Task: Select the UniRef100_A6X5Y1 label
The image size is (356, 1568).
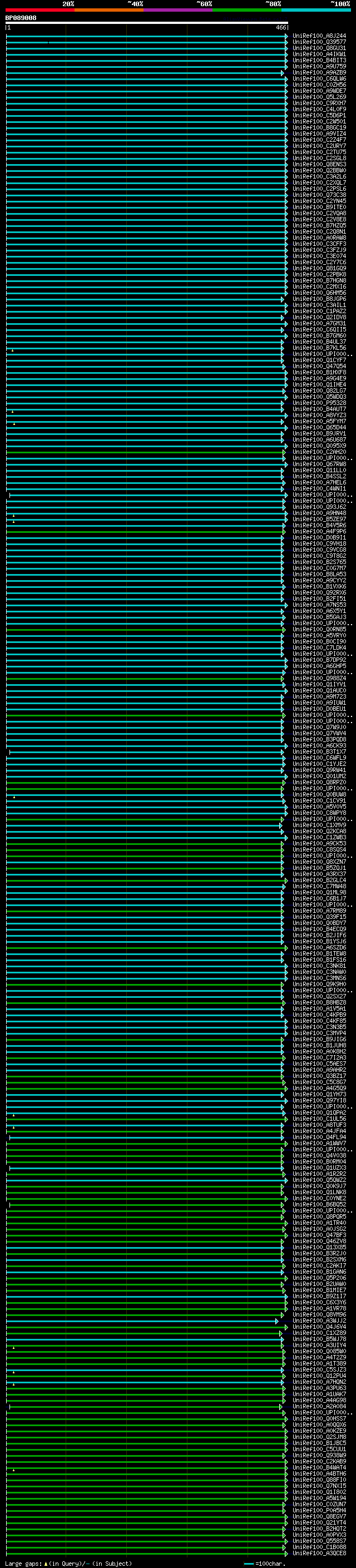Action: click(x=319, y=612)
